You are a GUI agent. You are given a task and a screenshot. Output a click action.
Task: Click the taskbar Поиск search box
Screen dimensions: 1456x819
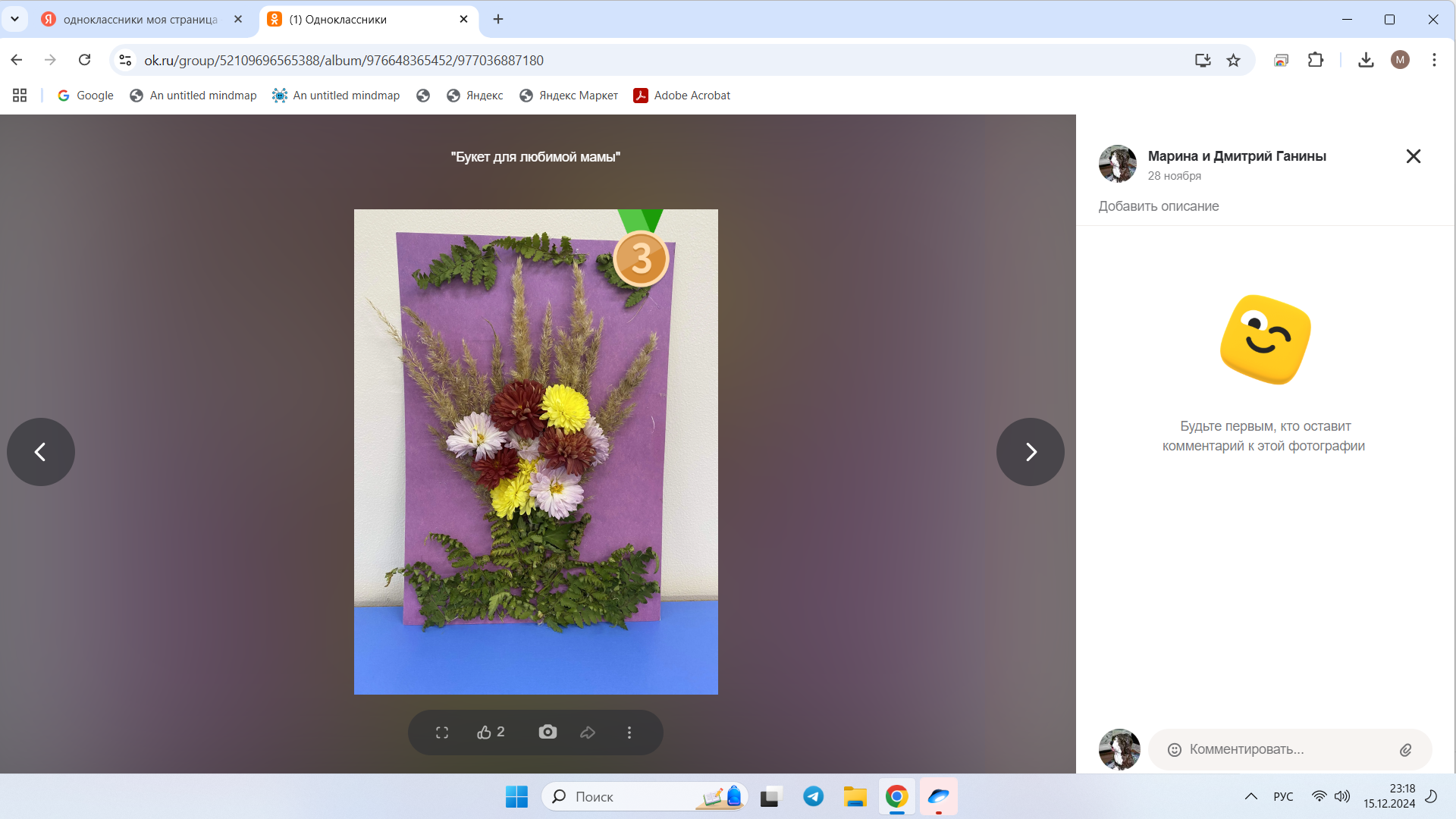click(645, 797)
